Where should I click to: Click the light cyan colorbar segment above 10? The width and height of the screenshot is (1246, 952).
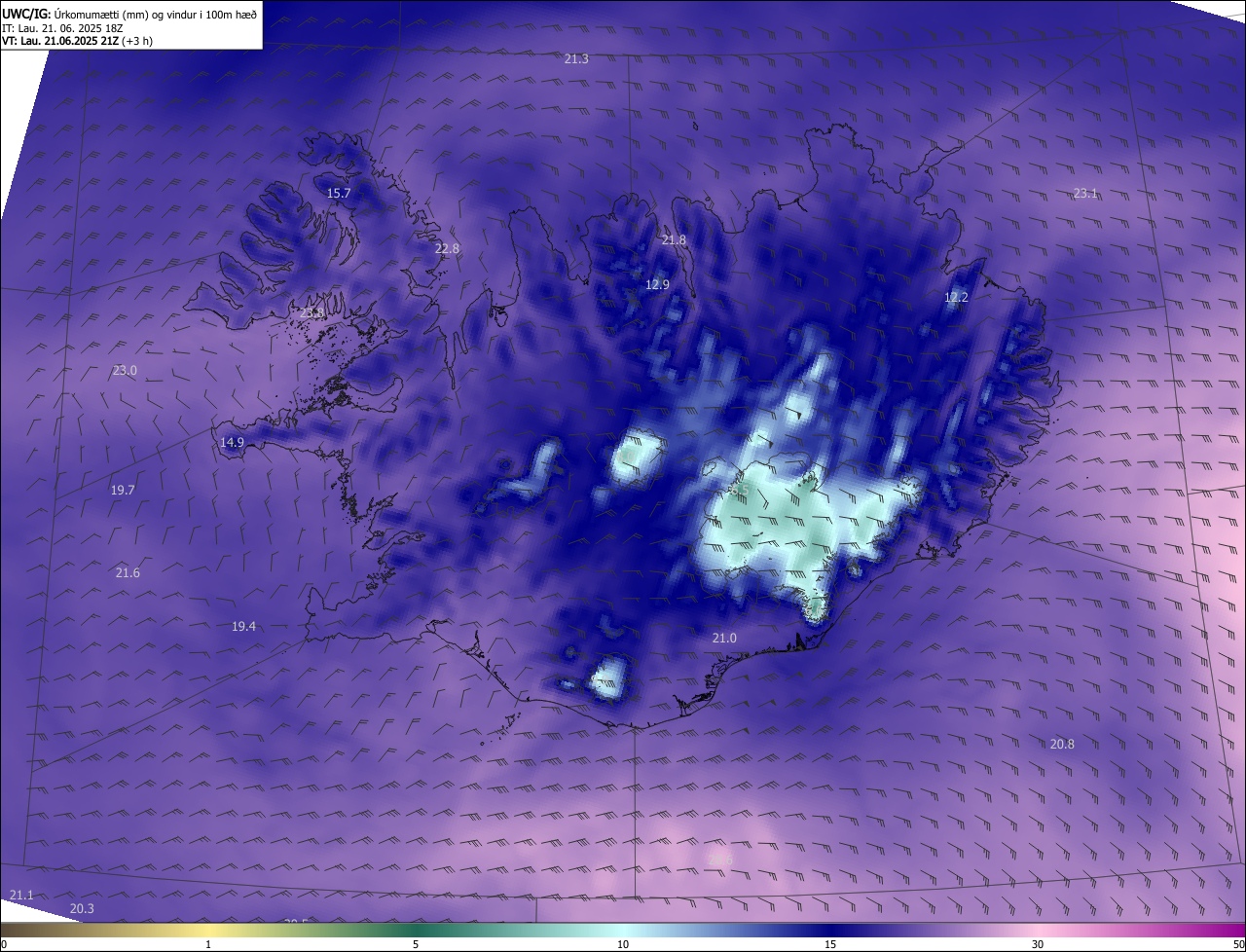pyautogui.click(x=623, y=931)
